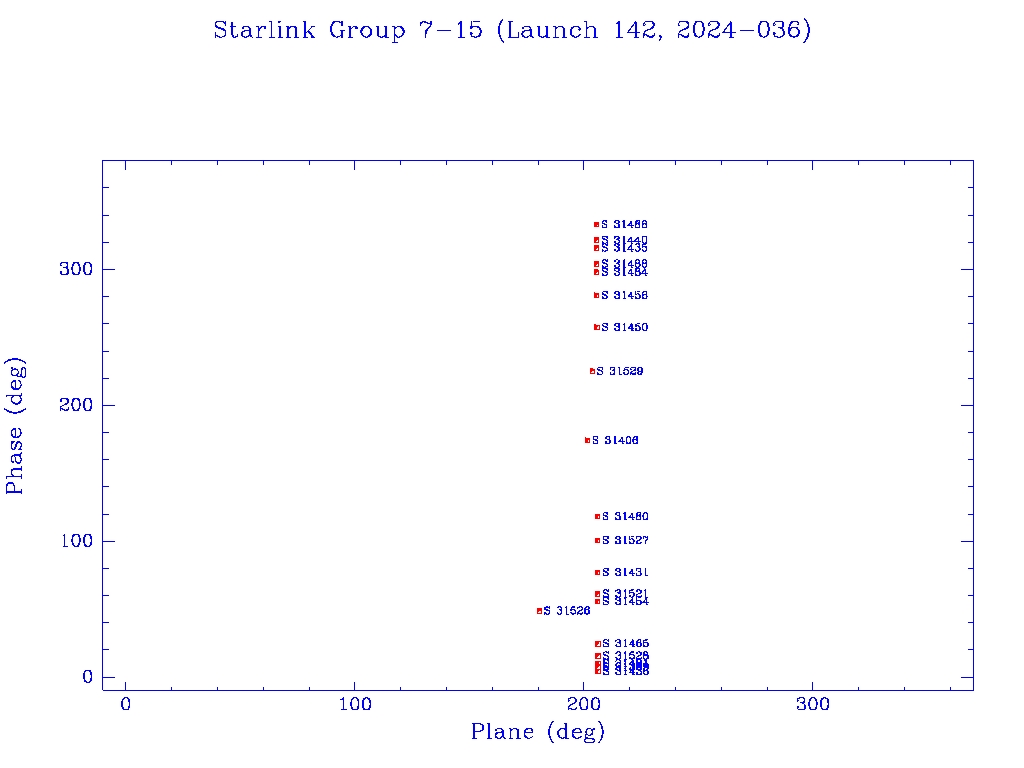Select red marker beside 'S 31526'

pyautogui.click(x=539, y=611)
